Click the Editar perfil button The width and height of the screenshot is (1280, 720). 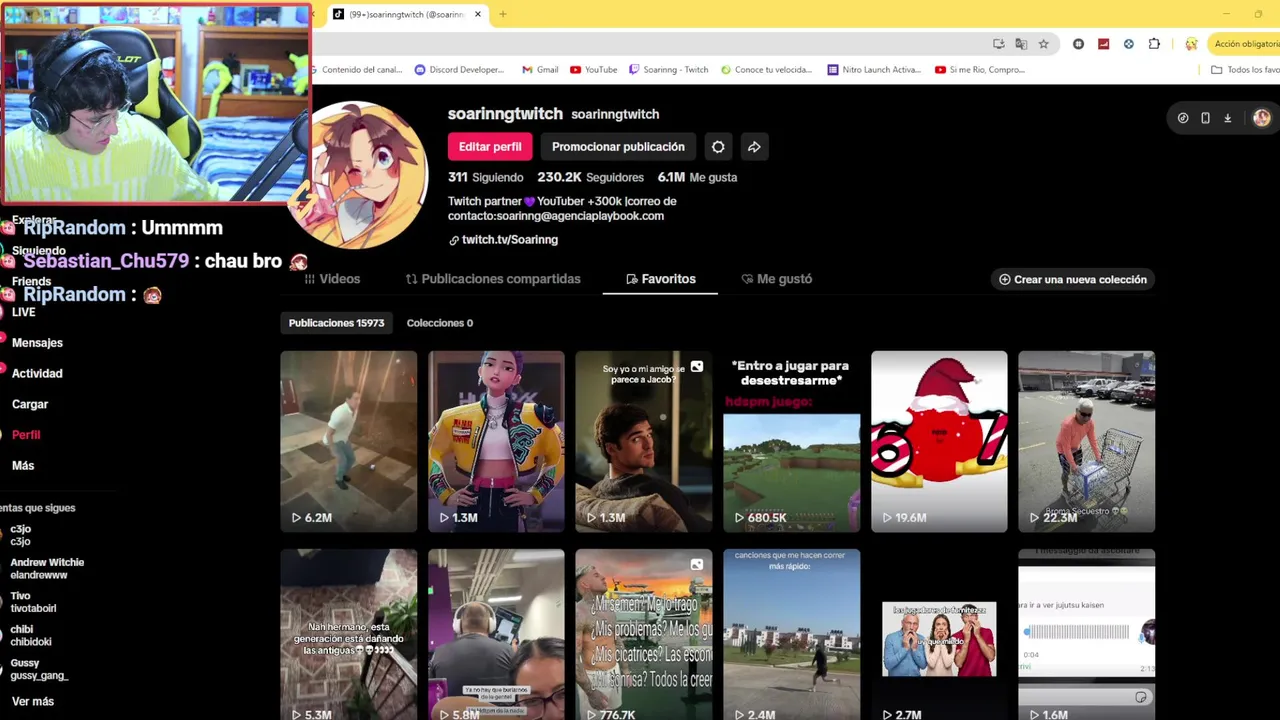[x=490, y=147]
